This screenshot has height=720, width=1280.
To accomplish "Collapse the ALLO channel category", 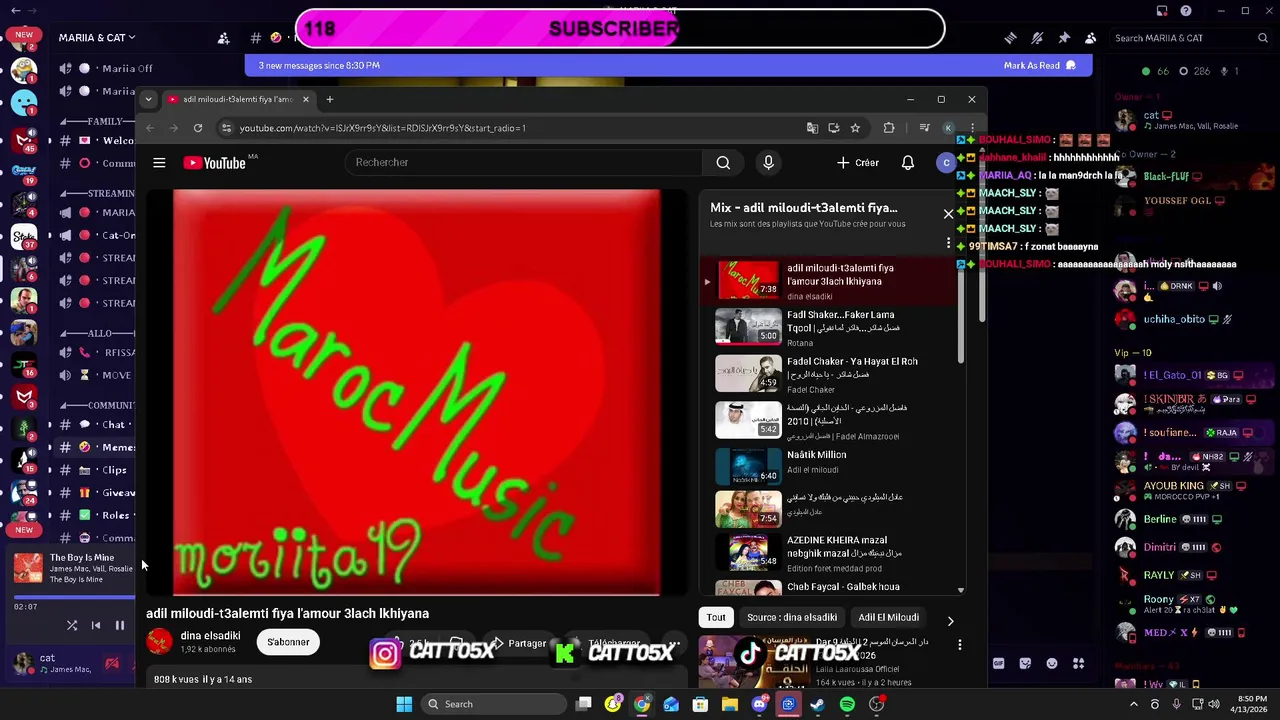I will pyautogui.click(x=97, y=333).
